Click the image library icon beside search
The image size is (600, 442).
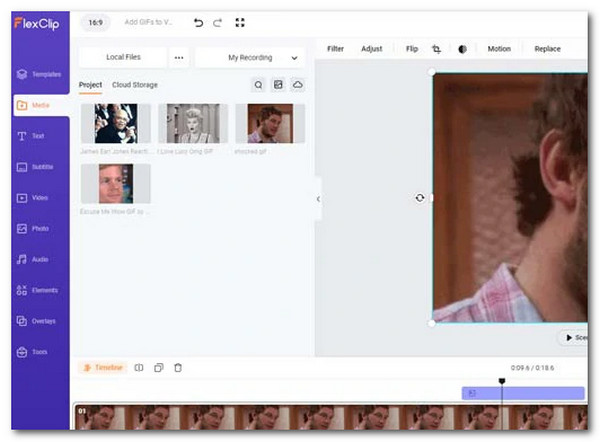(278, 85)
